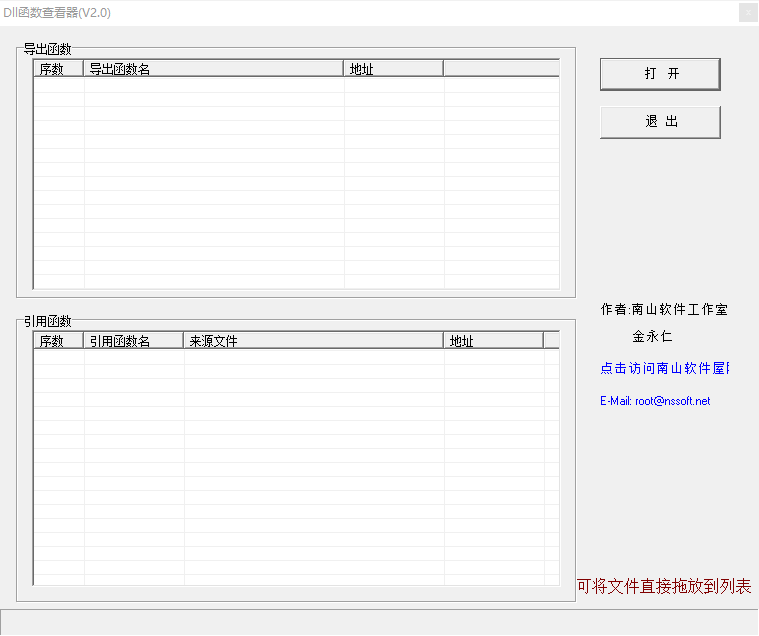Click 序数 header in the import functions table

coord(58,341)
